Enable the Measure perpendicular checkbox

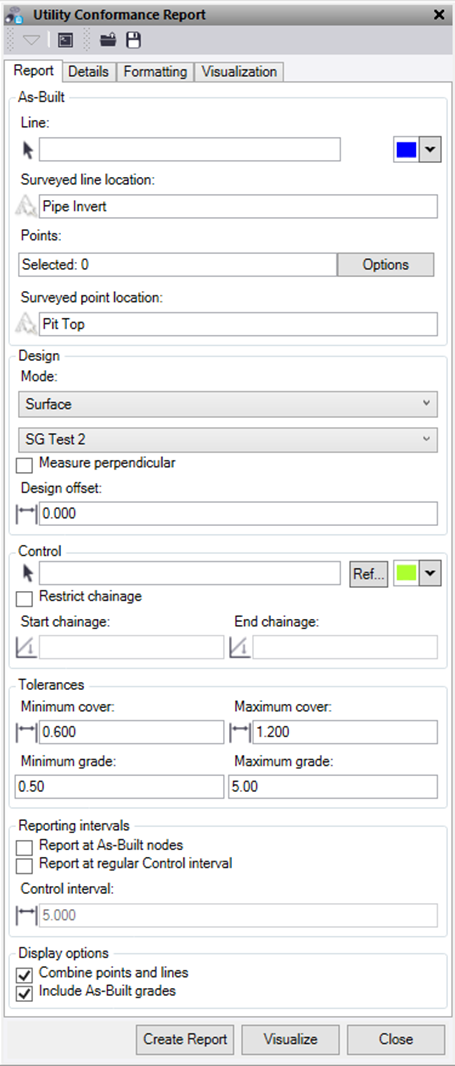[24, 465]
